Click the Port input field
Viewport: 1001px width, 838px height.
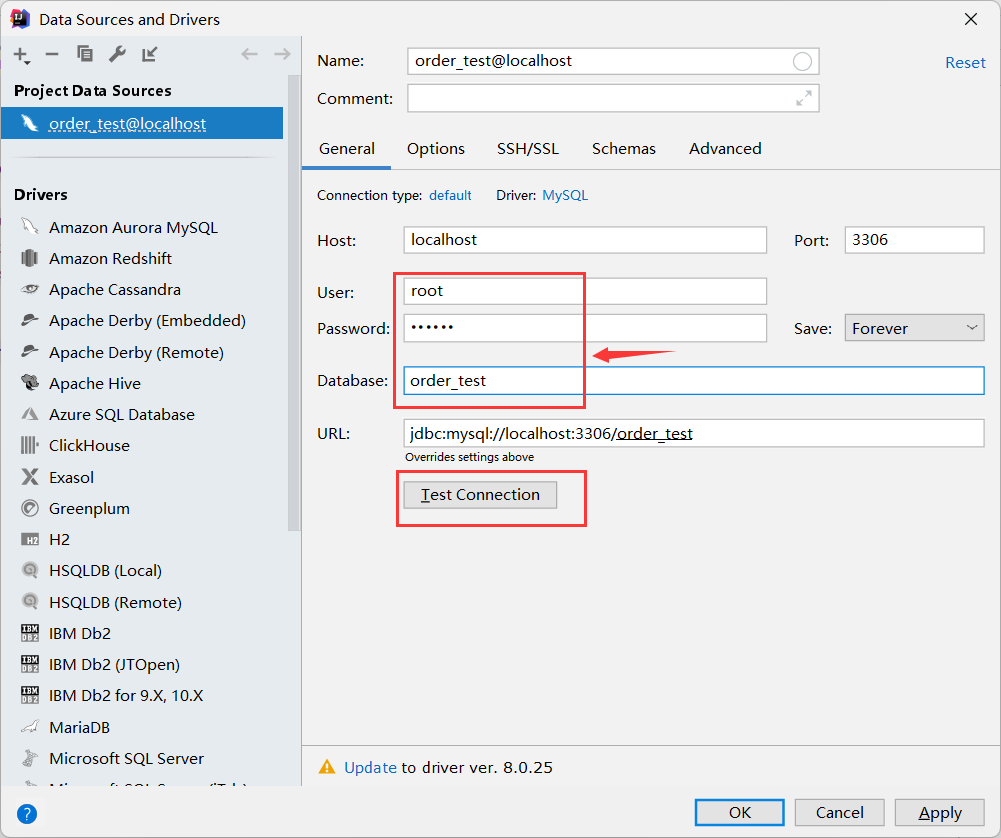point(914,240)
